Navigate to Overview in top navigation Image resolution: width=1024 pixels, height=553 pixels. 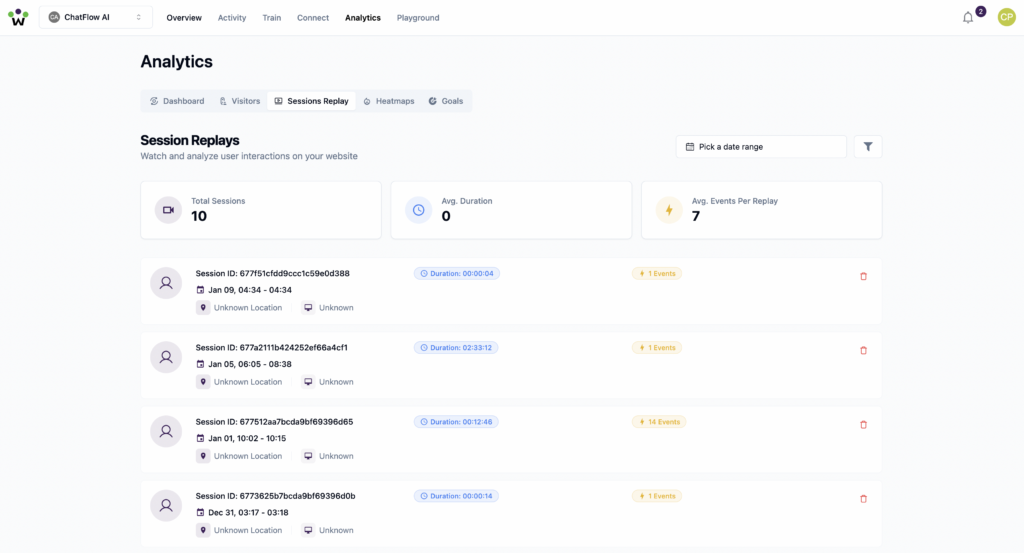coord(184,18)
